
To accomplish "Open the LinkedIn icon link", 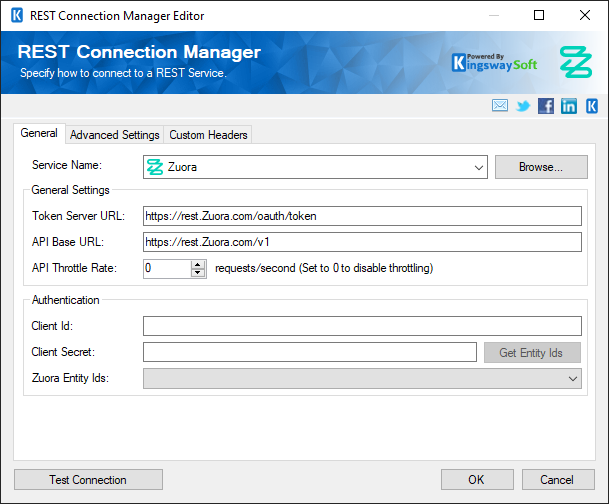I will [x=569, y=106].
